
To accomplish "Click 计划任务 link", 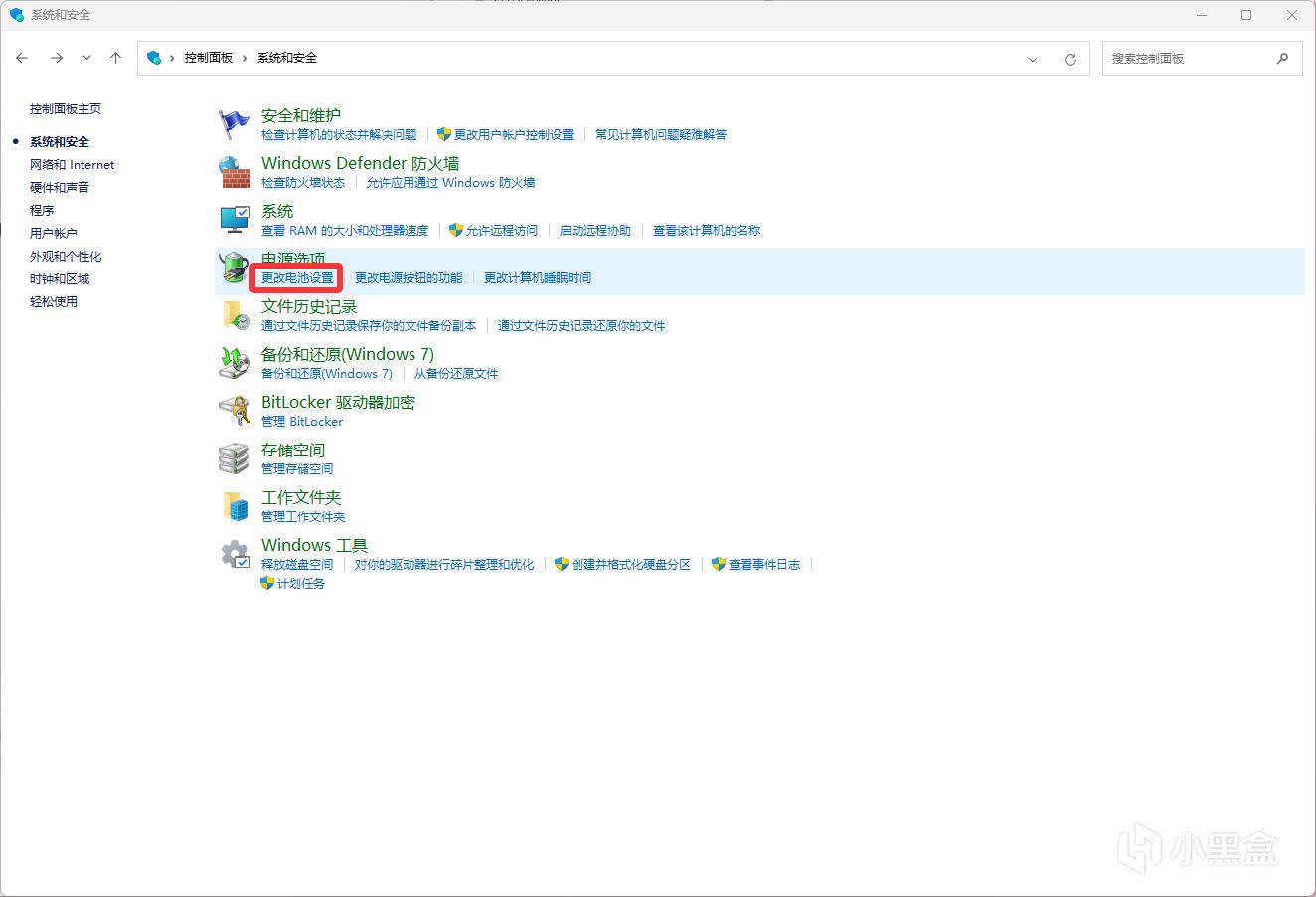I will point(301,584).
